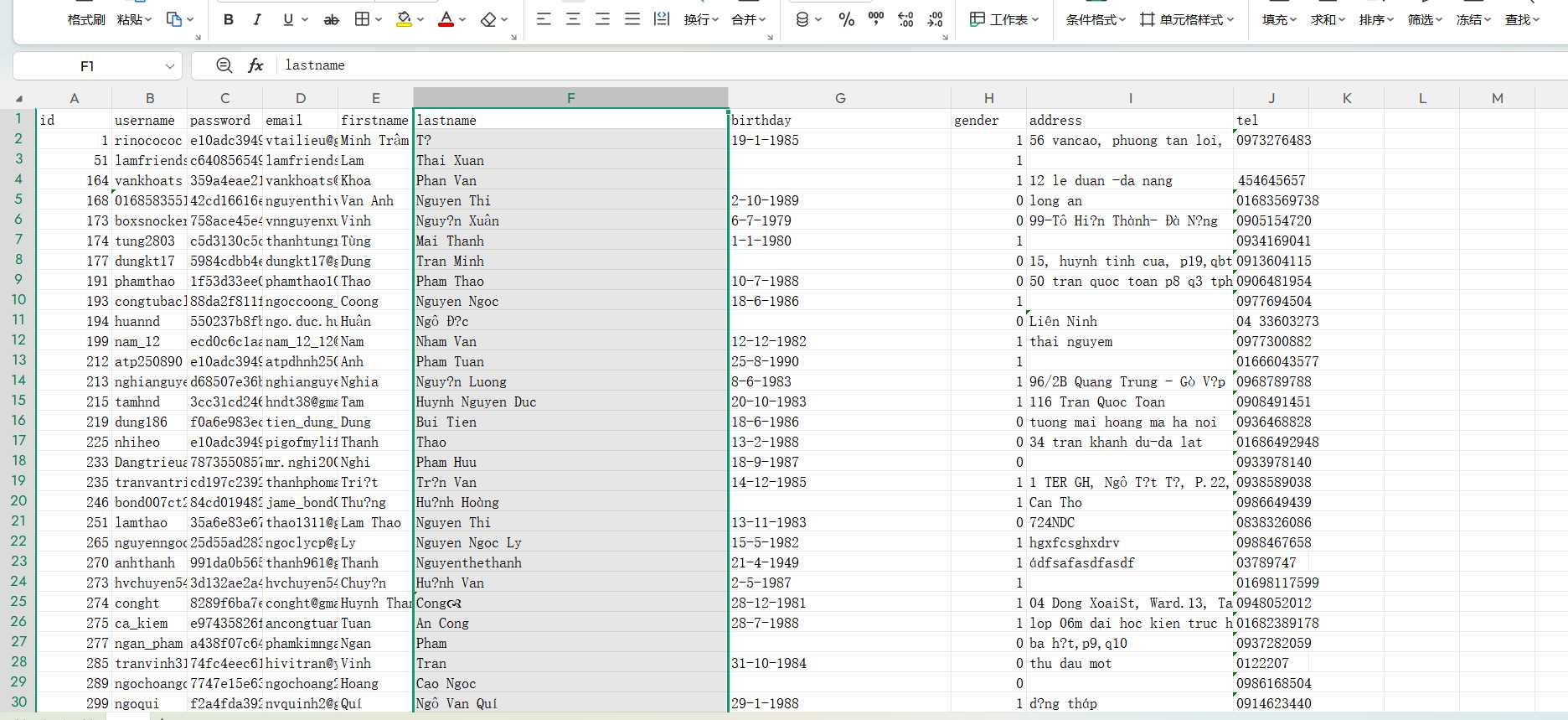This screenshot has height=720, width=1568.
Task: Select the lastname cell Nguyenthethanh
Action: 570,562
